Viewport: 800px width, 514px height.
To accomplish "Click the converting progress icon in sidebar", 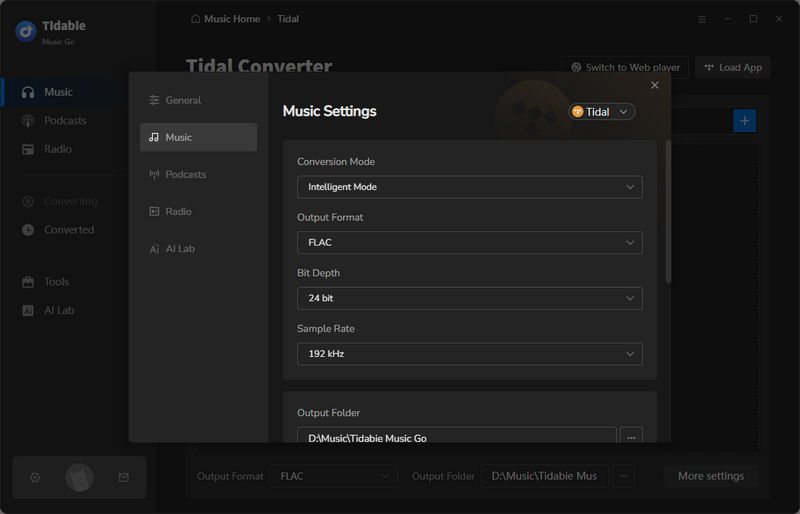I will (x=28, y=201).
